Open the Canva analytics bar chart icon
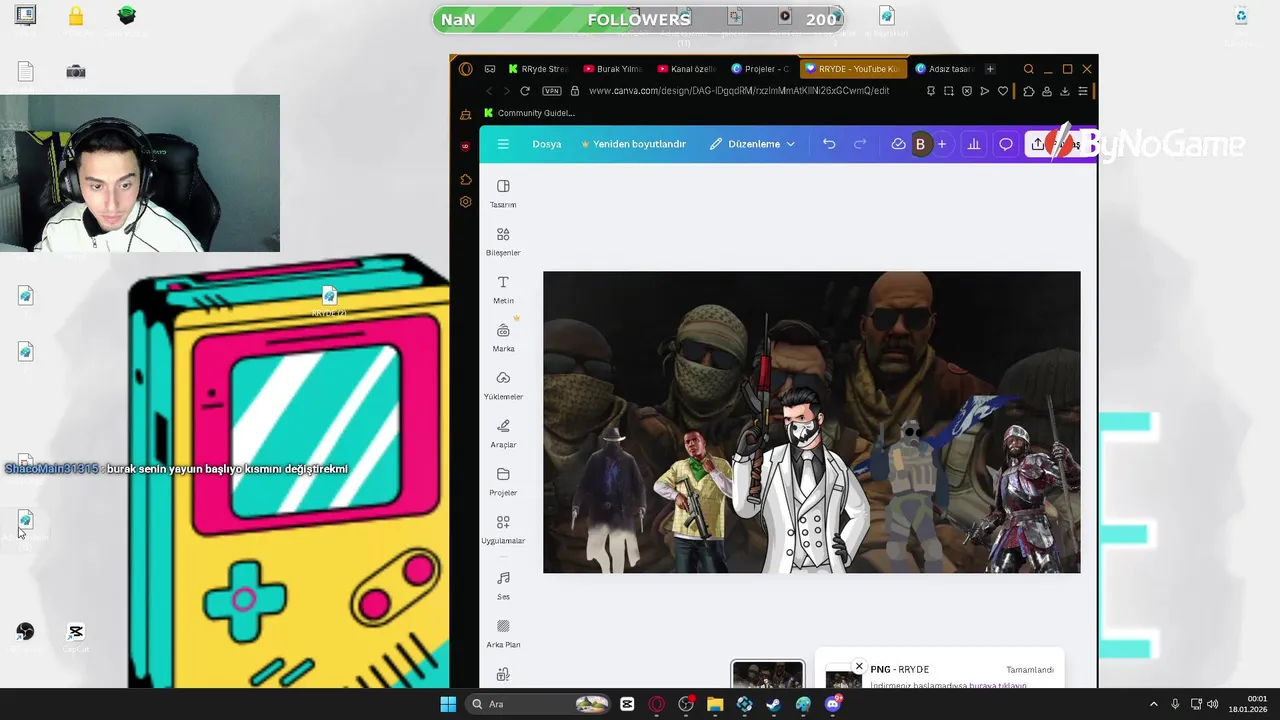The height and width of the screenshot is (720, 1280). click(x=974, y=144)
